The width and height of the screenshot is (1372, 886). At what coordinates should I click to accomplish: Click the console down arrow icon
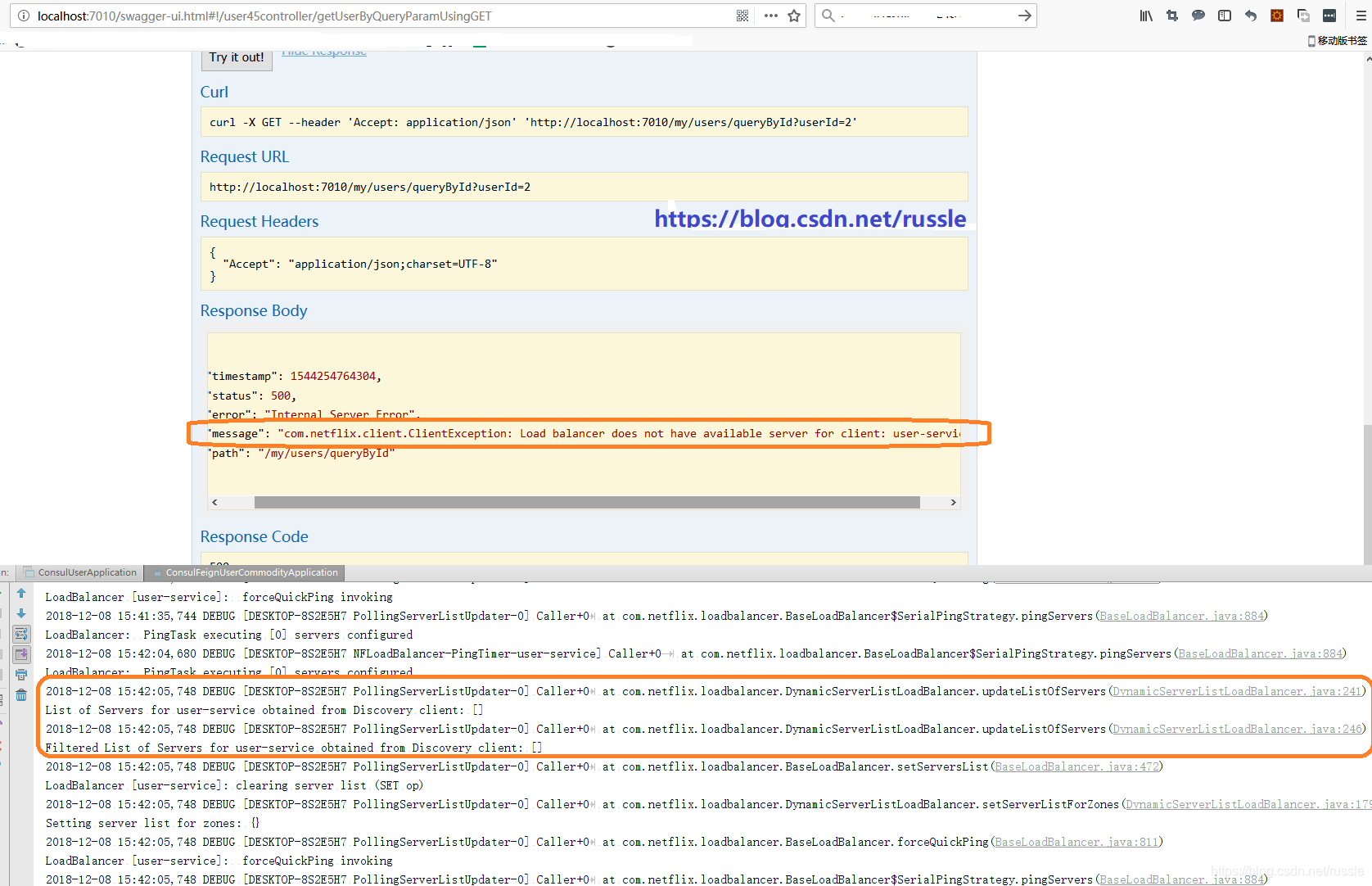pos(21,613)
